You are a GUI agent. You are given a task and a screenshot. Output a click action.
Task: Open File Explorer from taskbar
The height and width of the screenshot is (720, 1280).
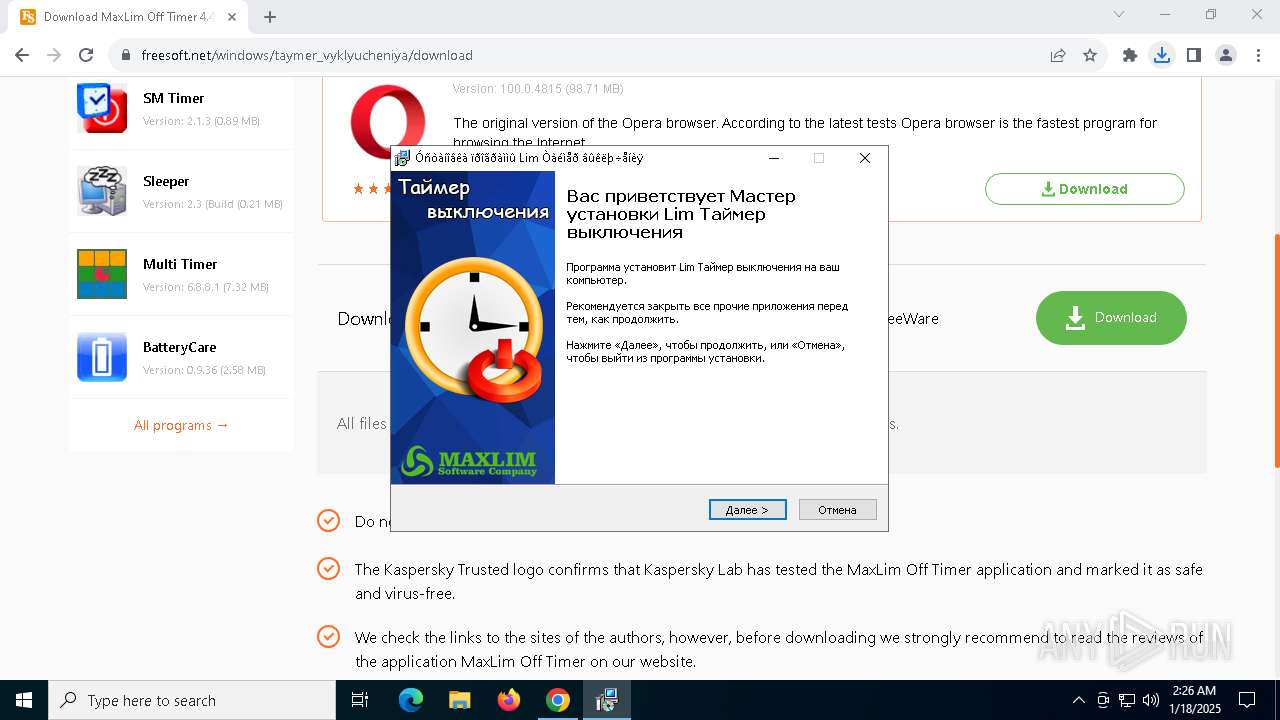point(459,700)
